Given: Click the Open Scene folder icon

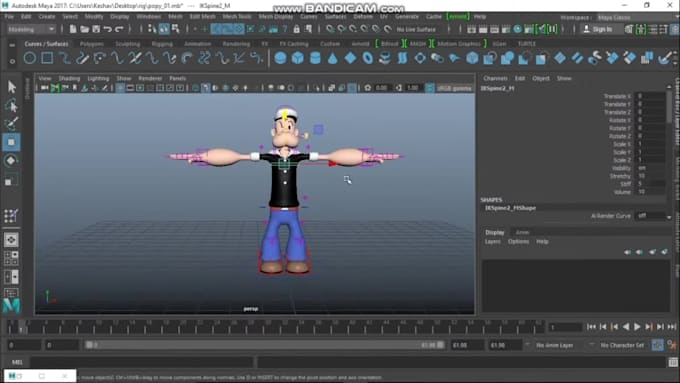Looking at the screenshot, I should click(x=85, y=29).
